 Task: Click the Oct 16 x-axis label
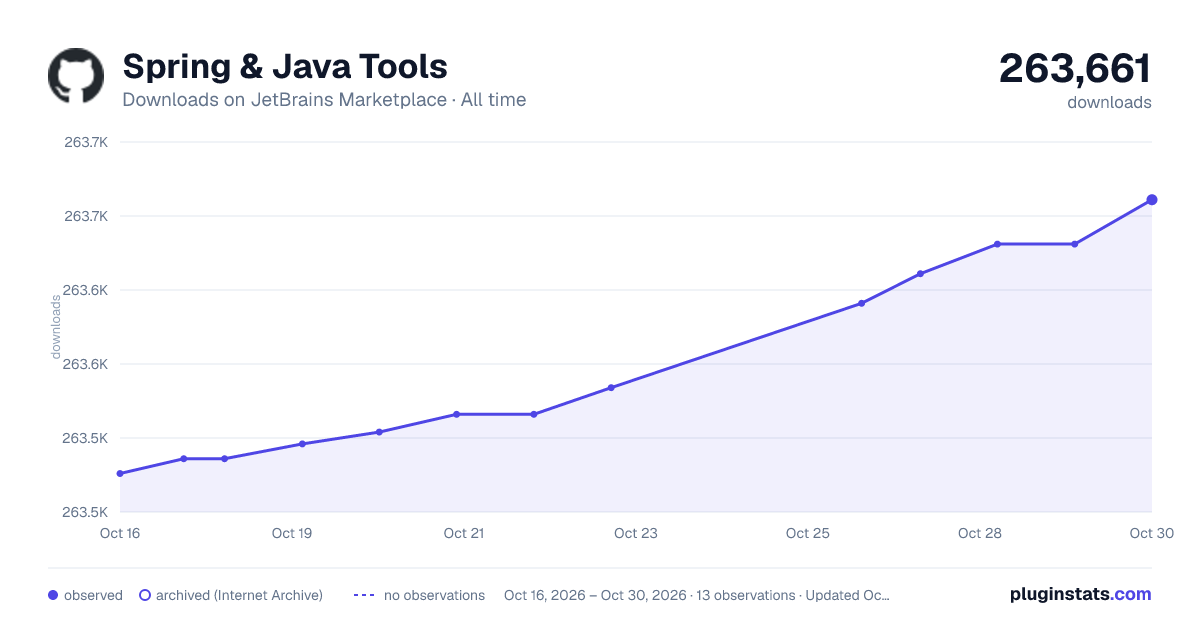(120, 533)
